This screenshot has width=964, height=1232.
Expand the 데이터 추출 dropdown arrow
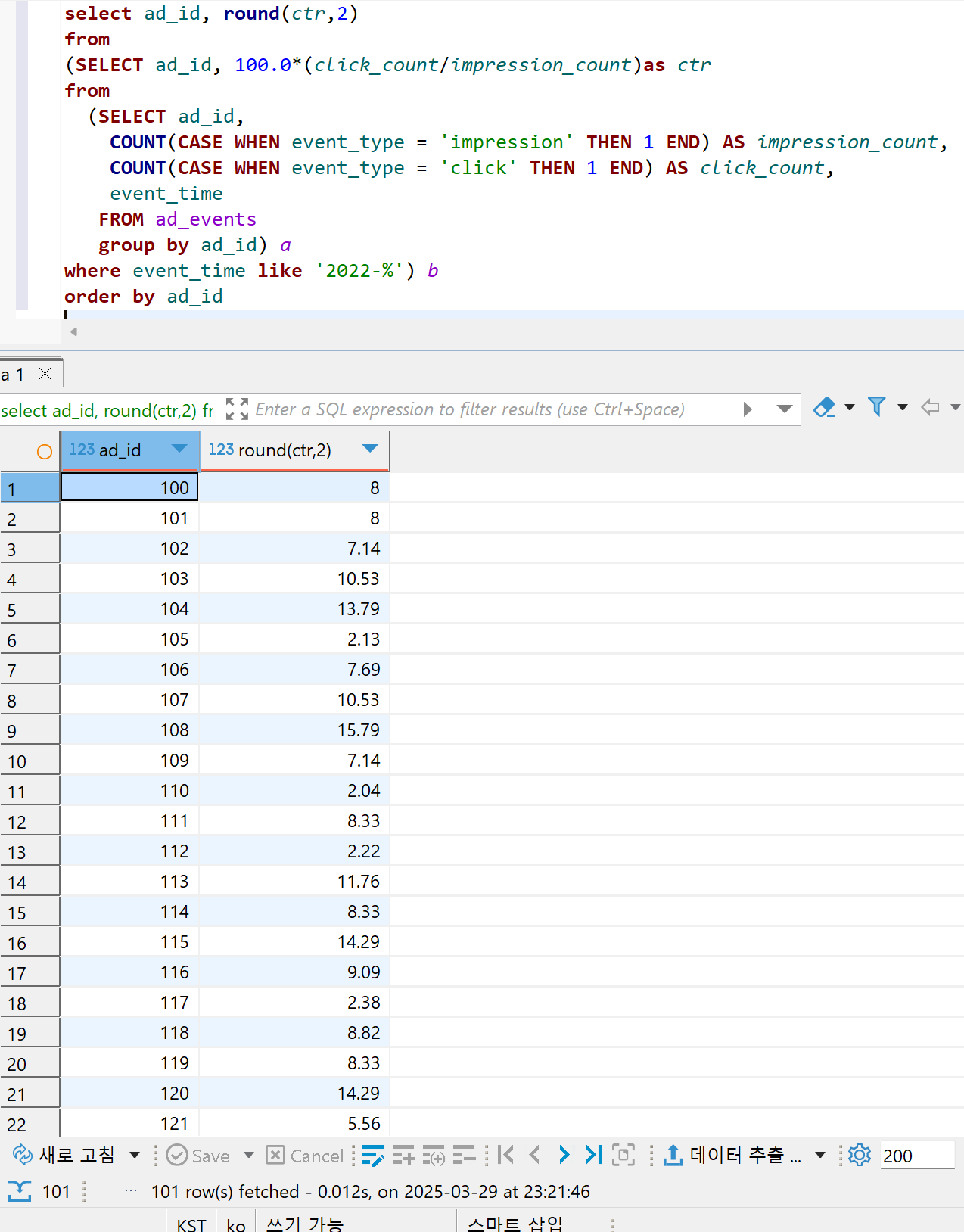(819, 1155)
